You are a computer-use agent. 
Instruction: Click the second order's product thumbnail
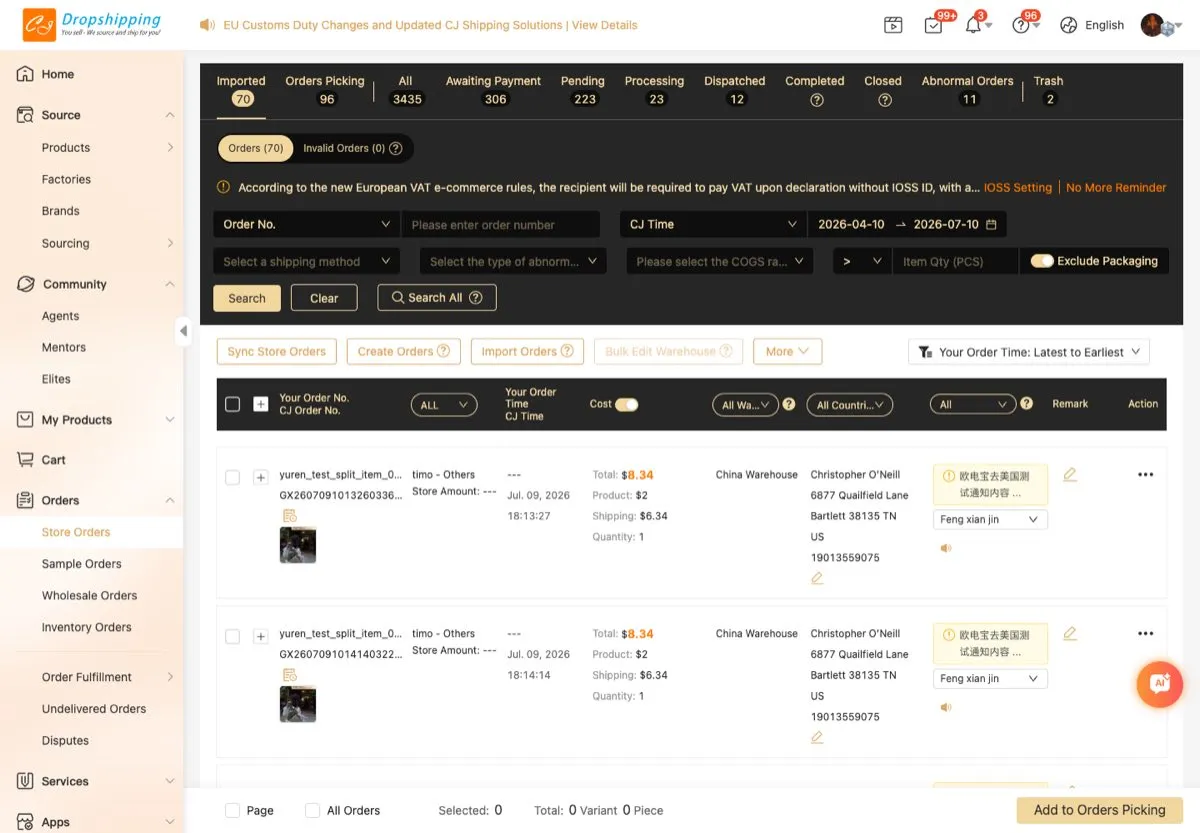298,704
